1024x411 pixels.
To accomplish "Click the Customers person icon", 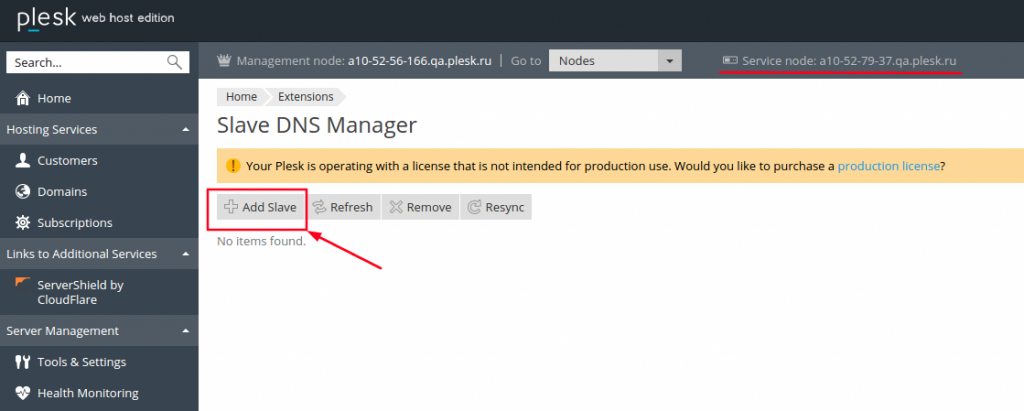I will [23, 161].
